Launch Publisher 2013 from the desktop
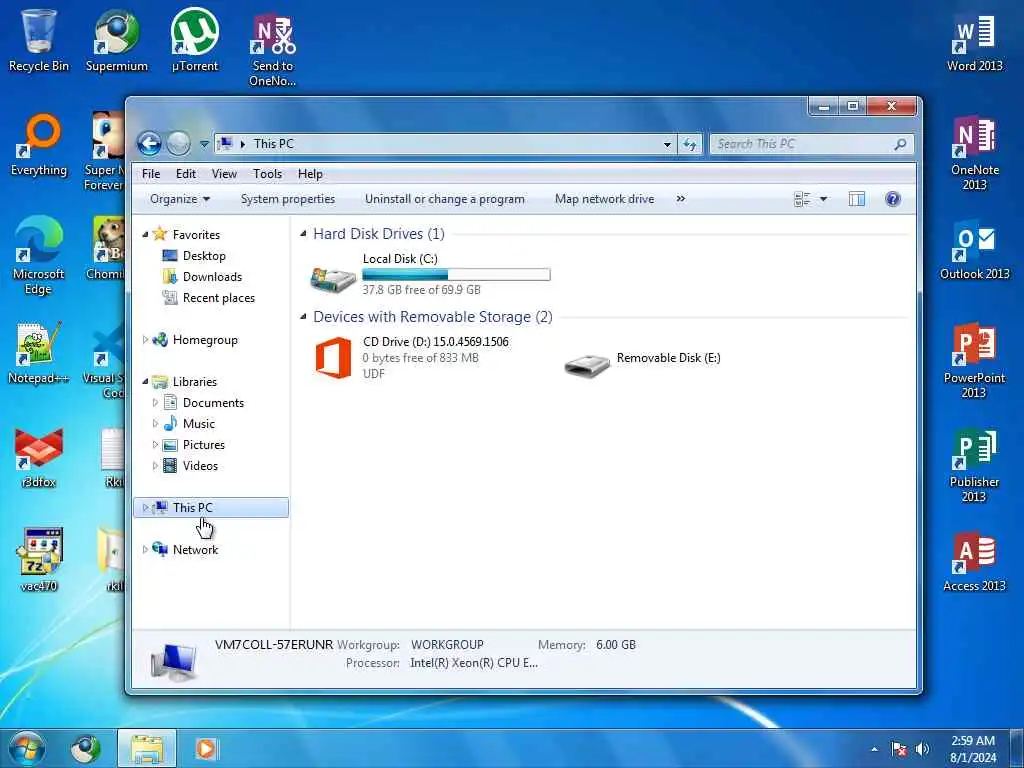Screen dimensions: 1024x768 (x=974, y=464)
